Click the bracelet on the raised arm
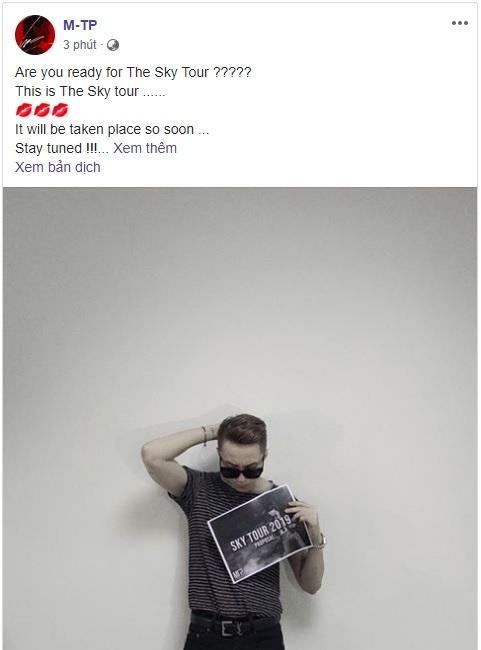 click(x=204, y=436)
